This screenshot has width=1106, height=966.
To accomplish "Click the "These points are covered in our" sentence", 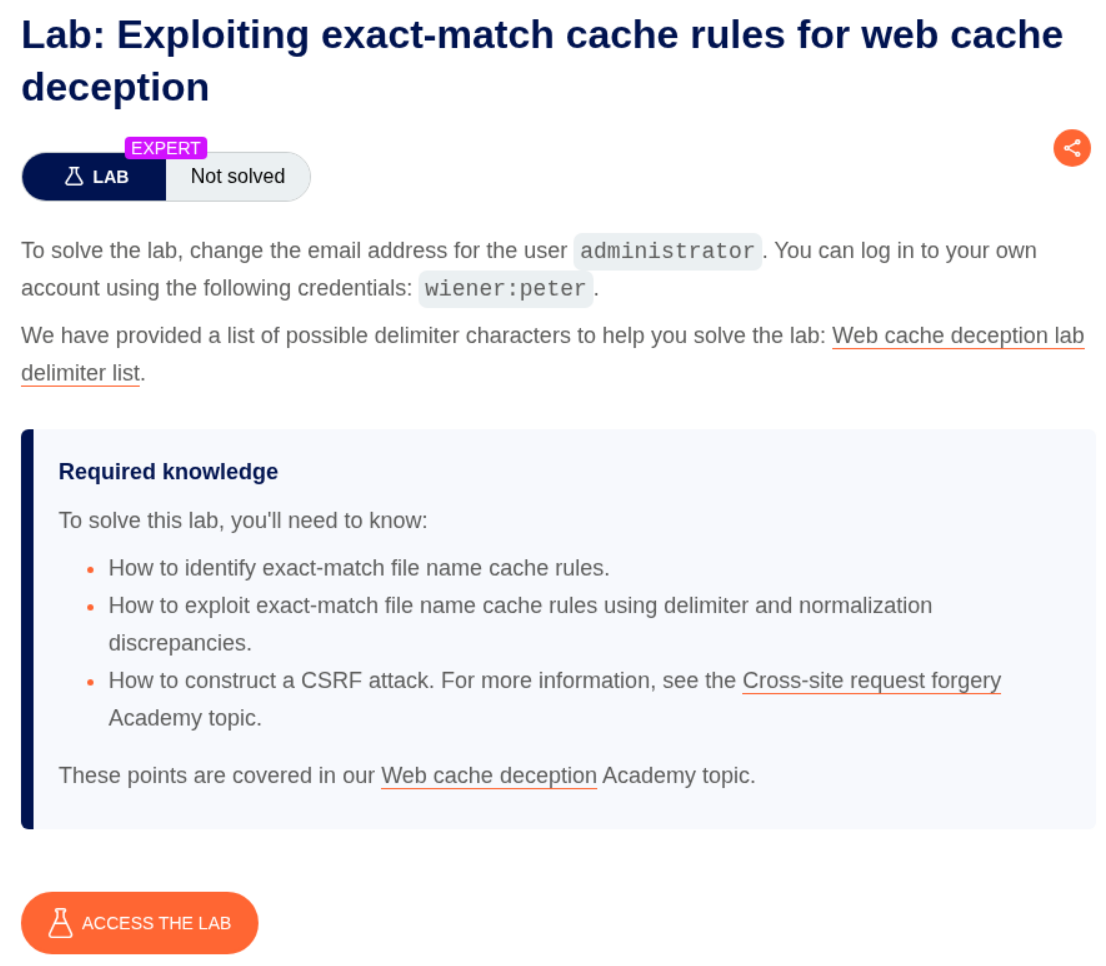I will (217, 775).
